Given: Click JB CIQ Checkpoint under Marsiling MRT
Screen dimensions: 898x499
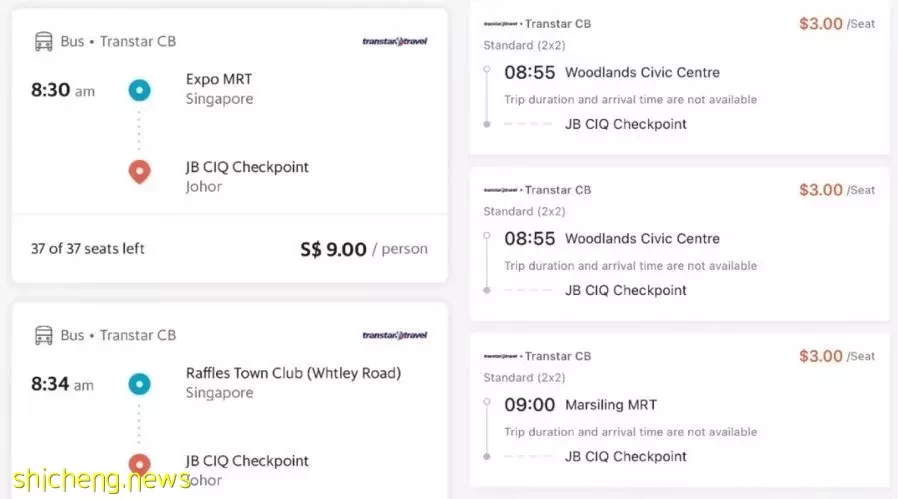Looking at the screenshot, I should (x=625, y=457).
